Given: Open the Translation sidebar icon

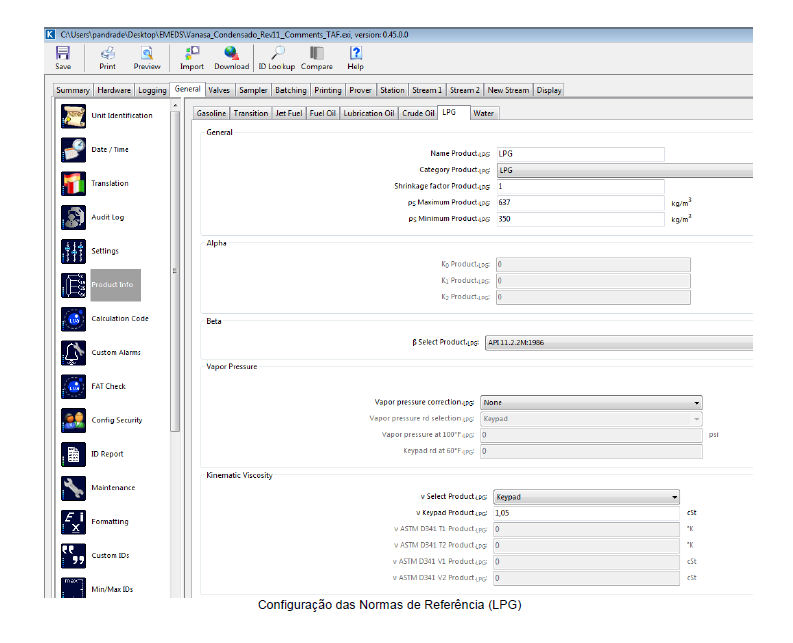Looking at the screenshot, I should [x=73, y=184].
